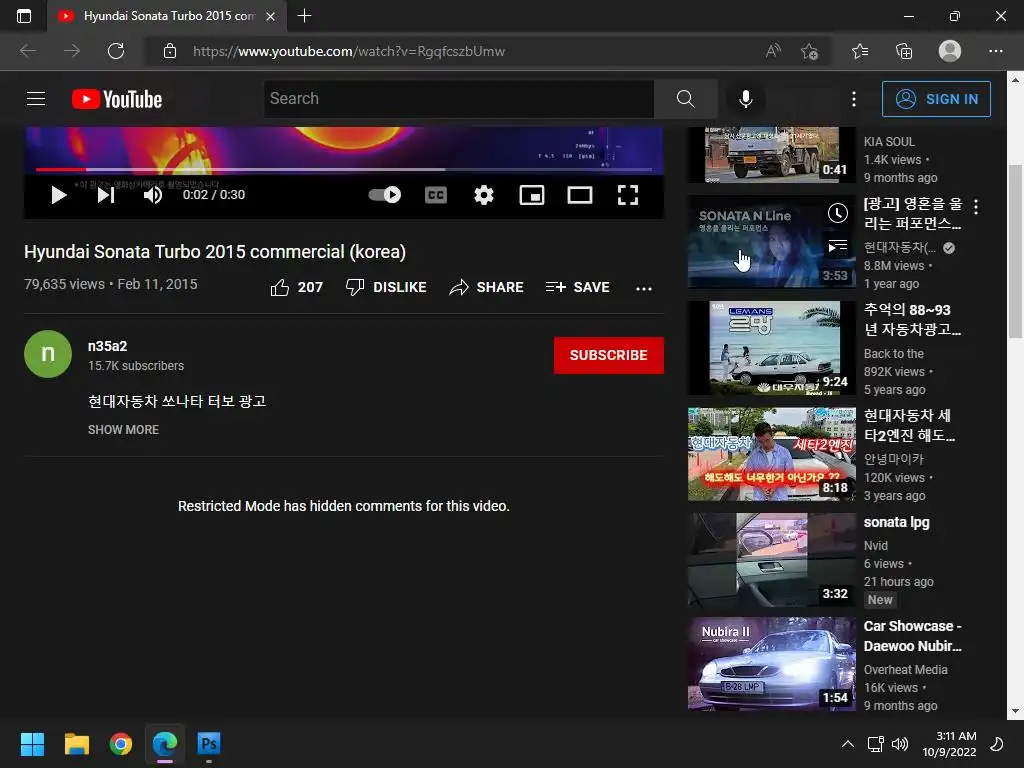
Task: Click the search magnifier button
Action: click(686, 99)
